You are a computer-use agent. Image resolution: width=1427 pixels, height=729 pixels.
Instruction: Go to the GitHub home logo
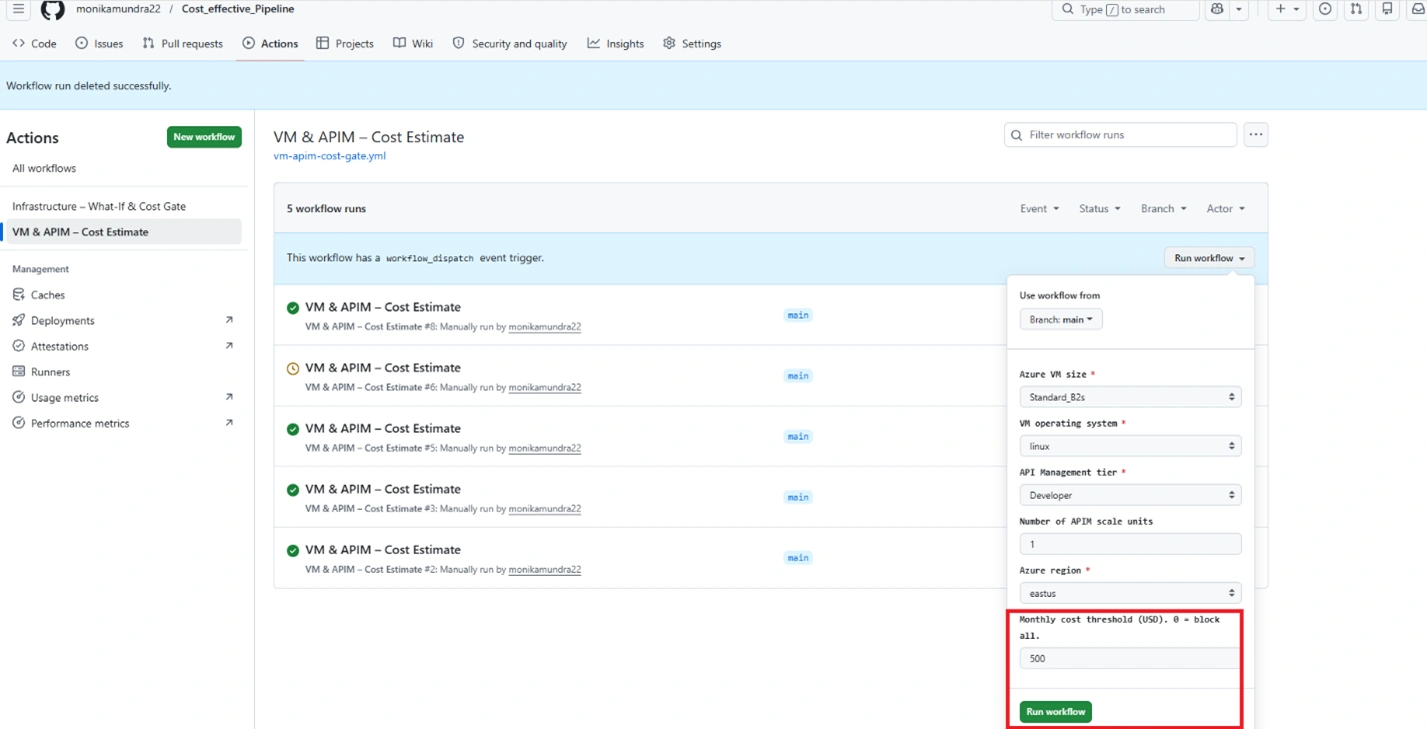[52, 9]
